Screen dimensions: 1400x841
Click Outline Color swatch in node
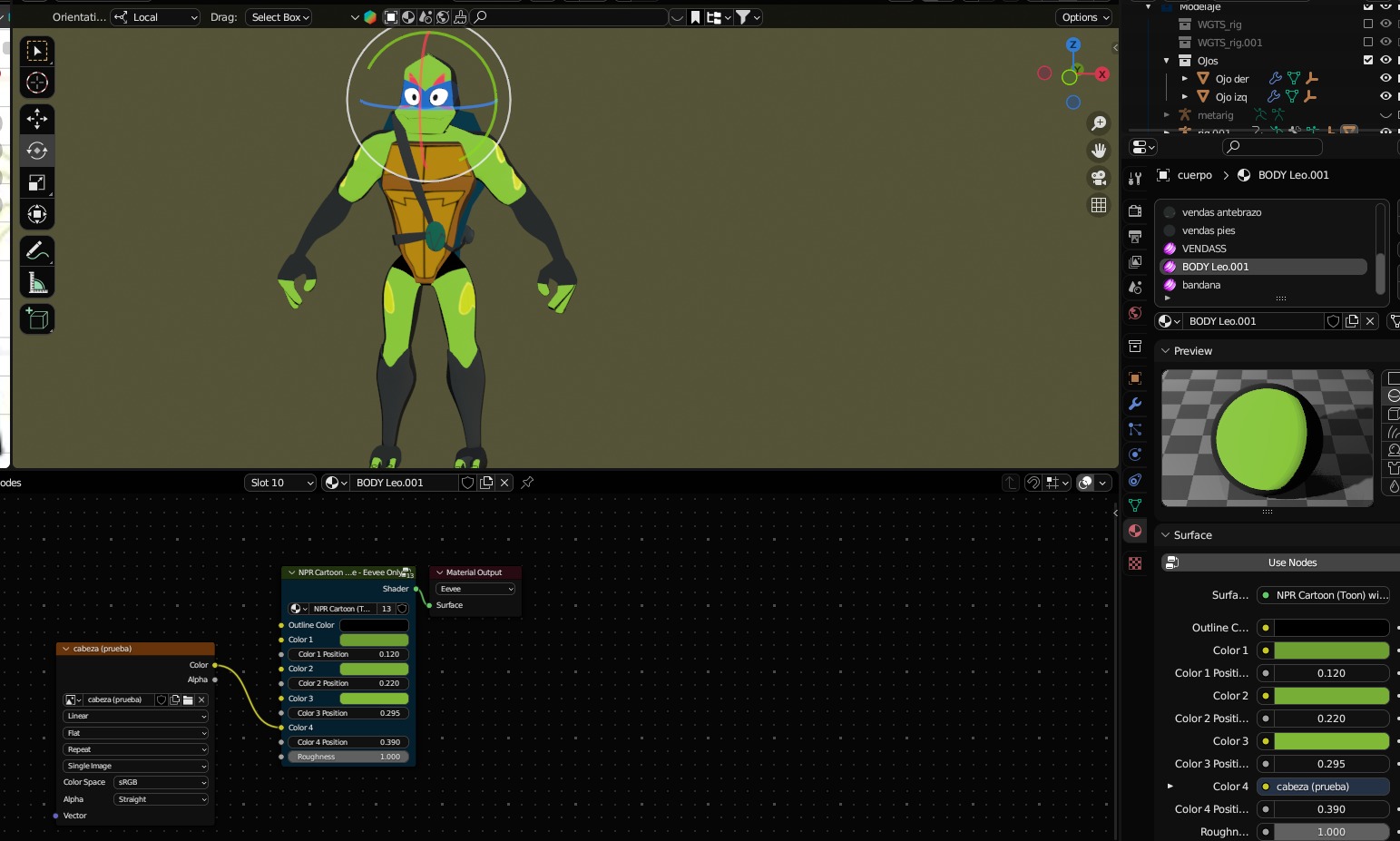click(x=374, y=625)
